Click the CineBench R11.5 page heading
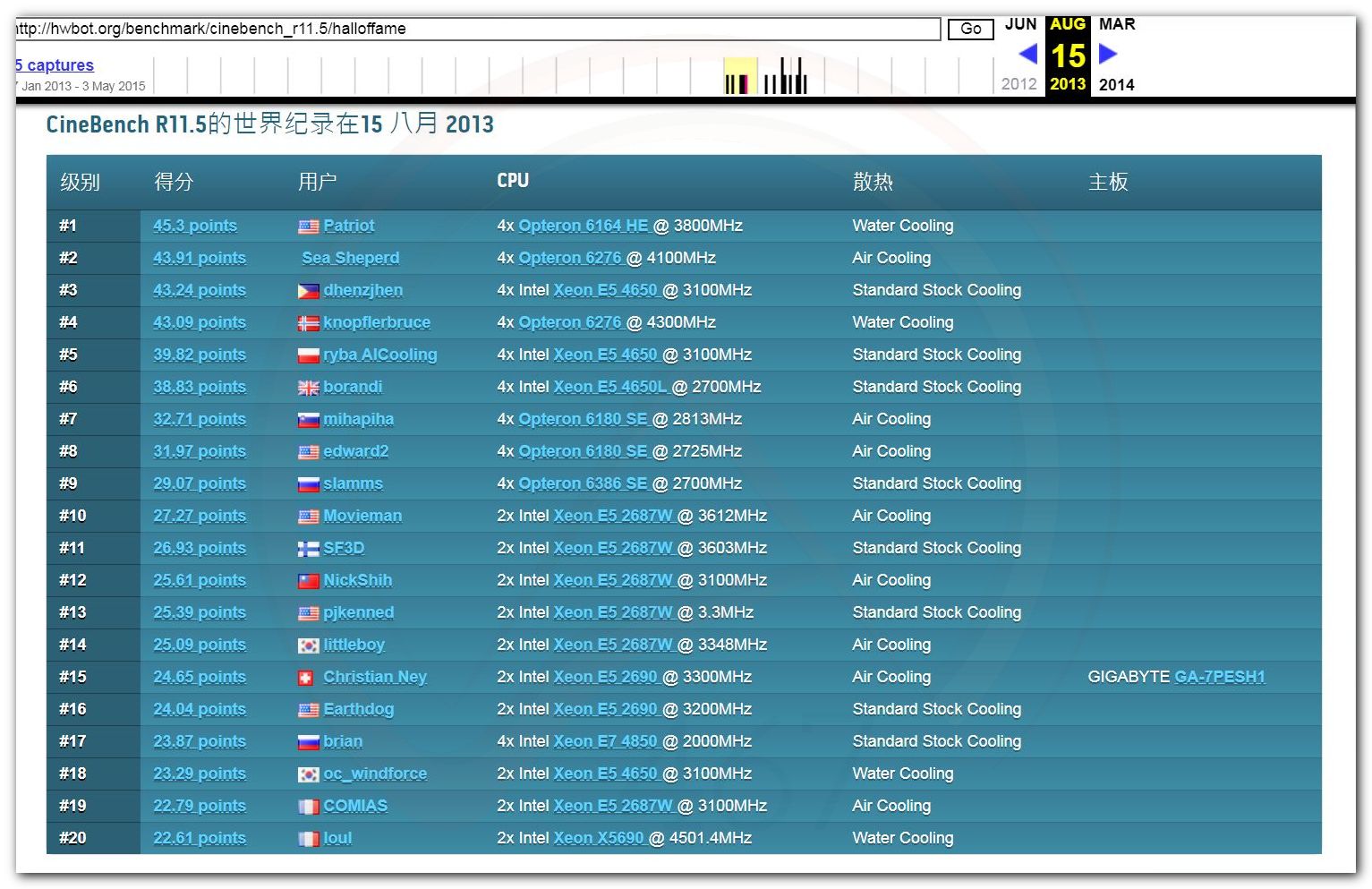This screenshot has width=1372, height=889. coord(269,124)
